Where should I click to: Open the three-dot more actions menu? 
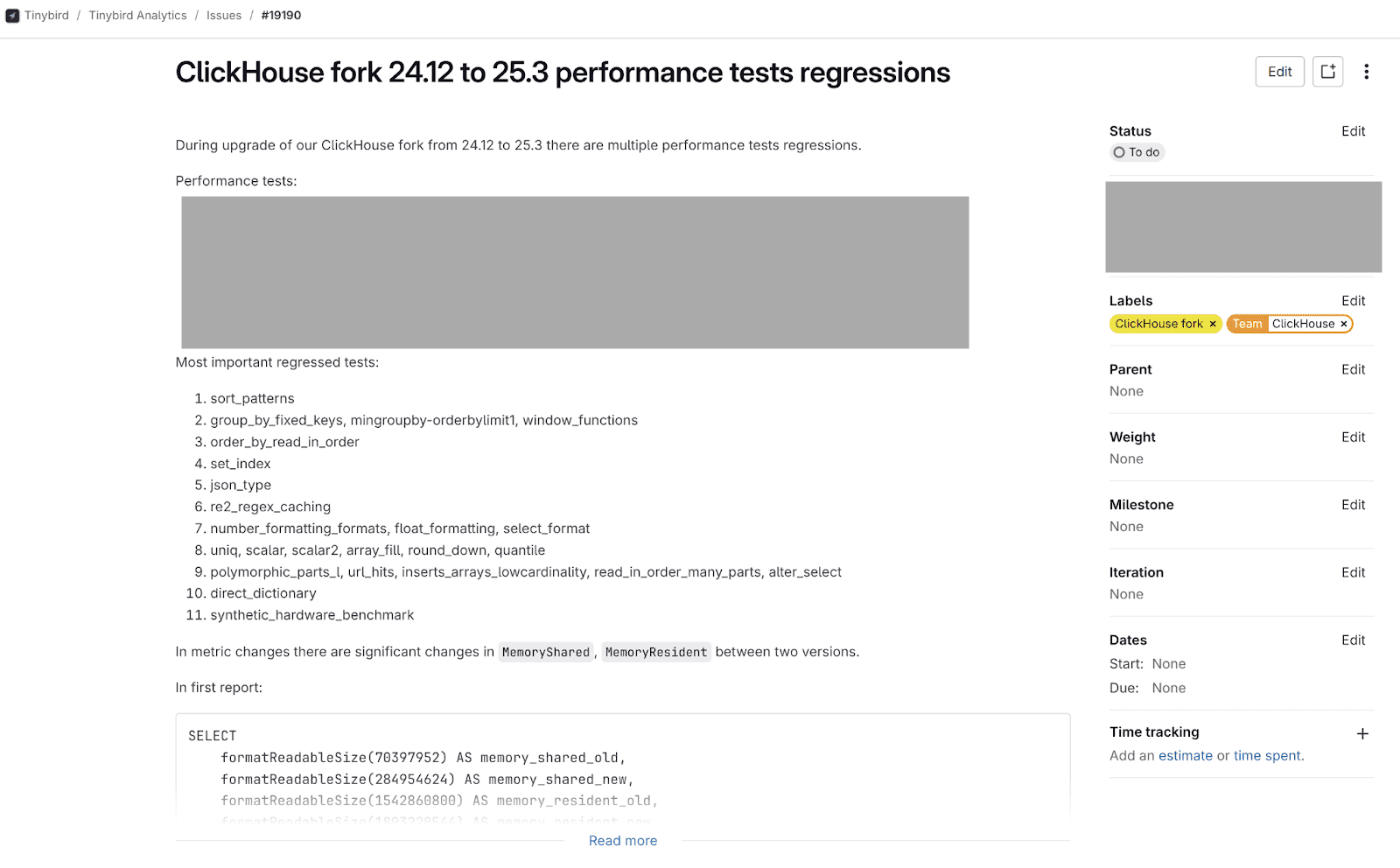point(1367,72)
